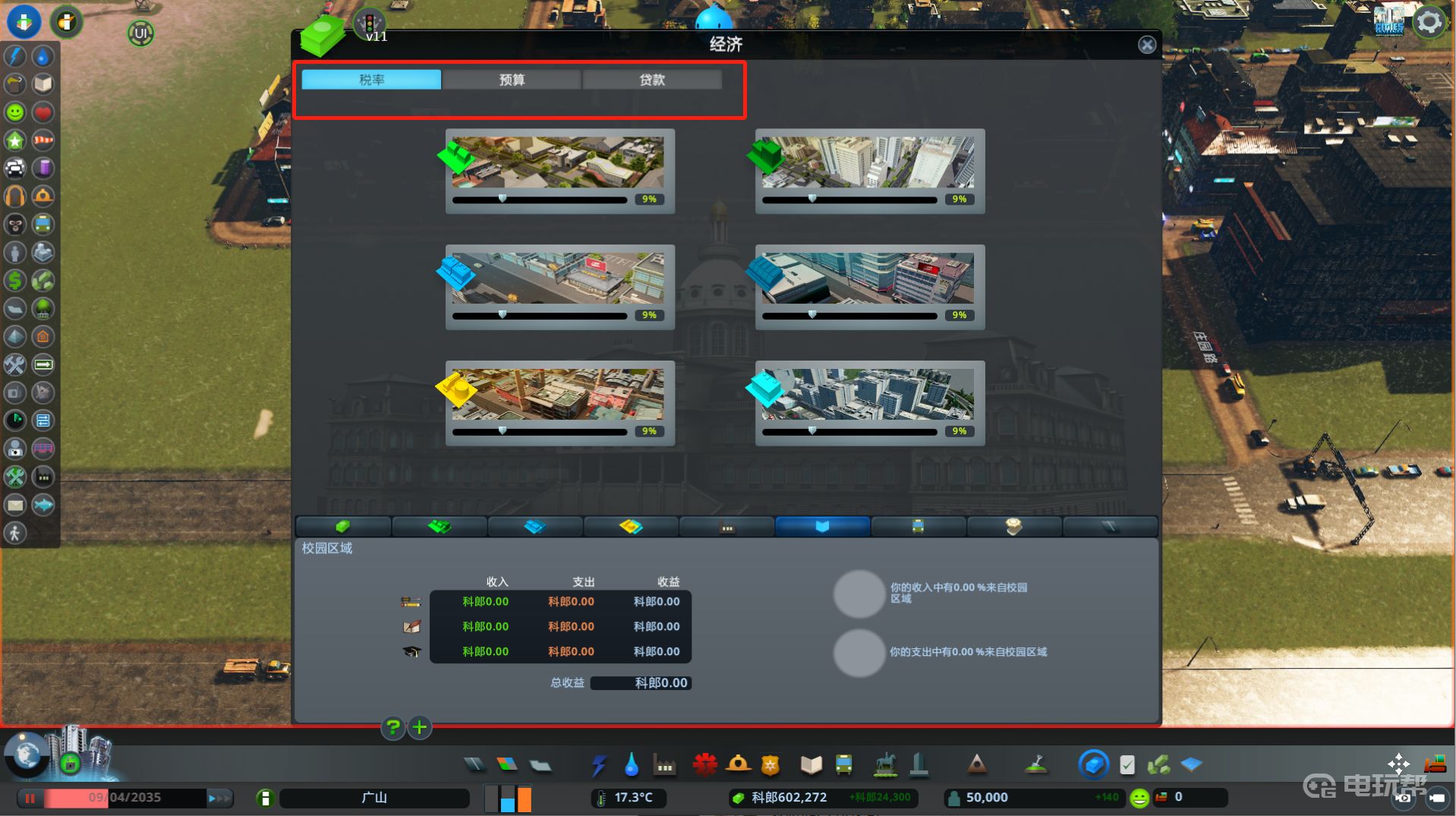Adjust the low-density commercial tax slider
Screen dimensions: 1456x816
click(539, 315)
